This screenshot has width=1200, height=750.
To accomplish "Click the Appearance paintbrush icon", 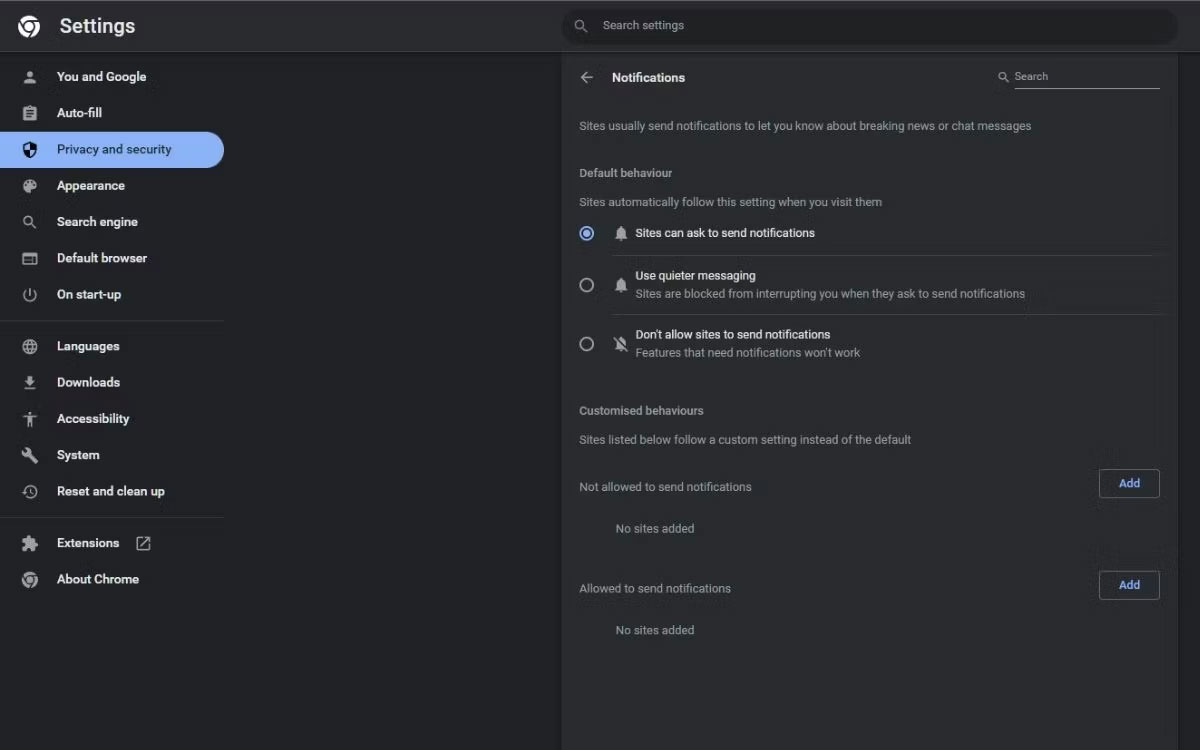I will pos(30,185).
